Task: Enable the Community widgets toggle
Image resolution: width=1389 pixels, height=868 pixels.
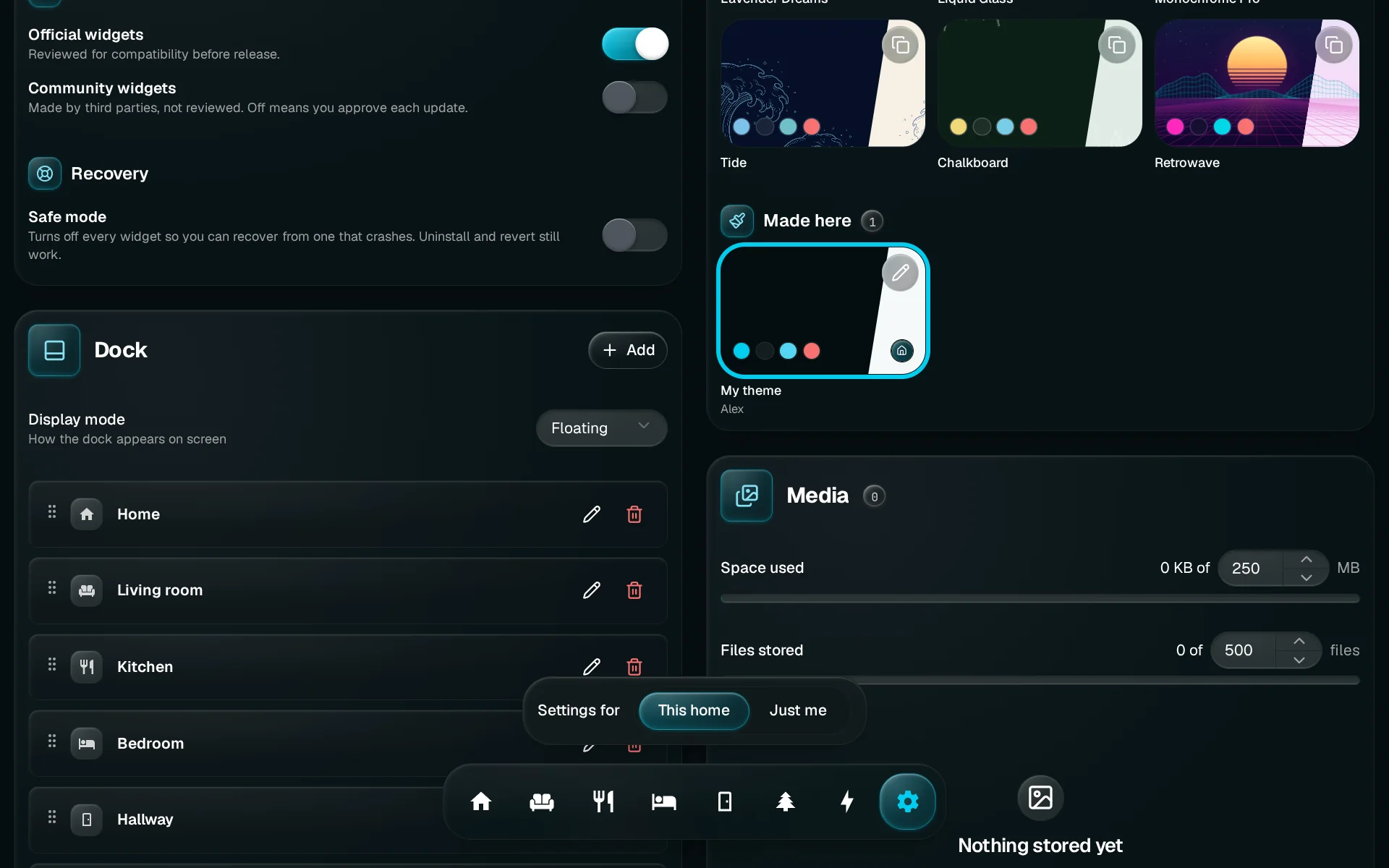Action: [x=634, y=97]
